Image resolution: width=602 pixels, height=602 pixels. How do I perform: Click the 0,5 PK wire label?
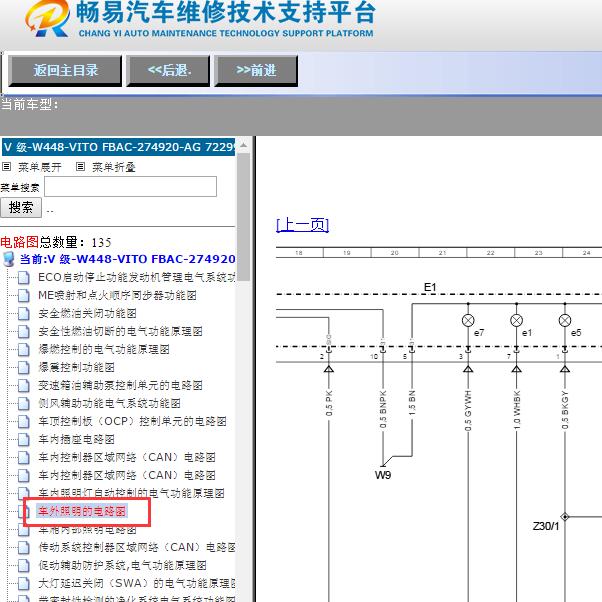coord(329,403)
